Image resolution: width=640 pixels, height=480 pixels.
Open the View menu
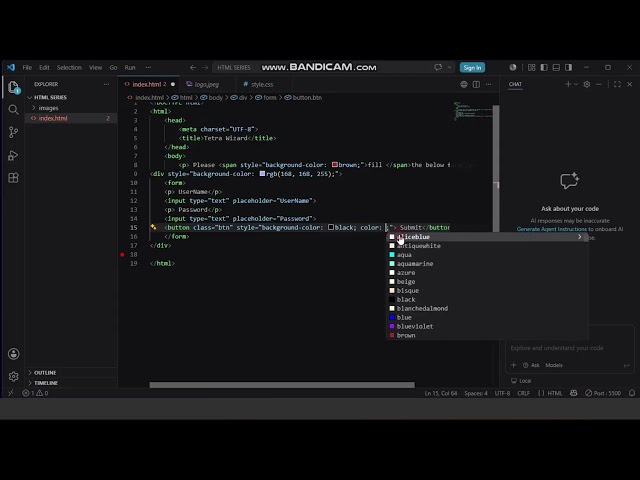tap(96, 67)
